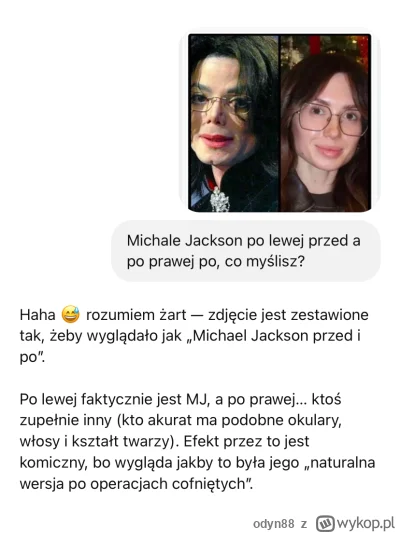Click the quoted phrase naturalna wersja po operacjach

click(197, 473)
